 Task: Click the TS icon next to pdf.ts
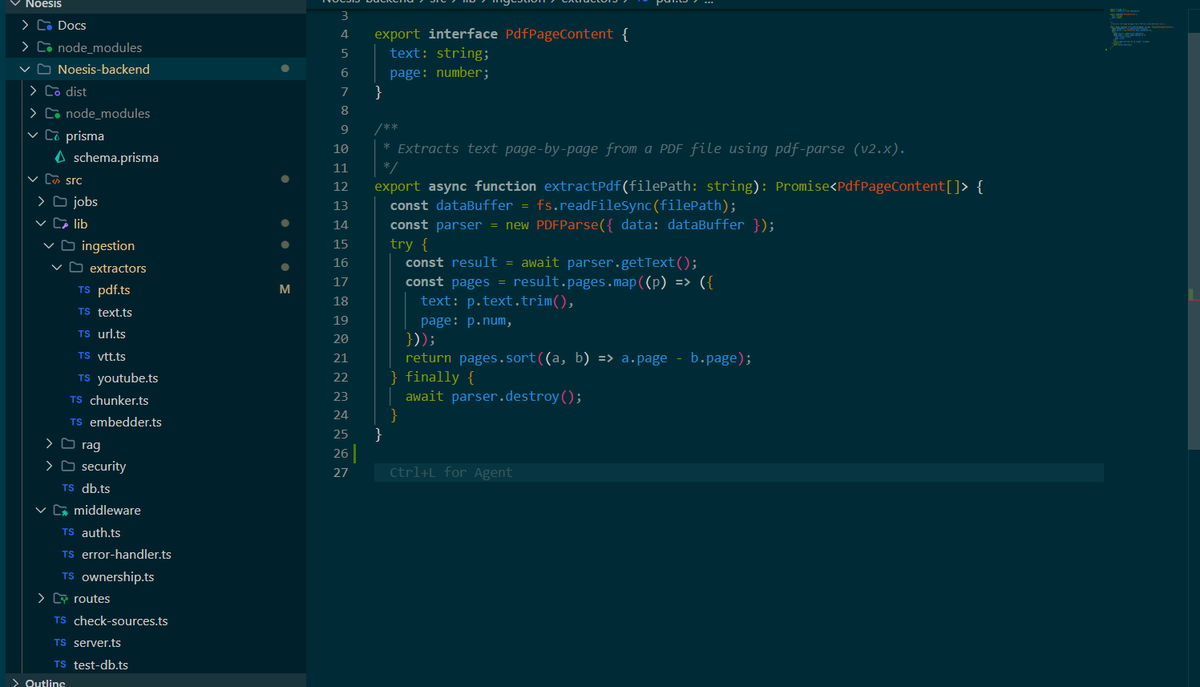pos(84,290)
